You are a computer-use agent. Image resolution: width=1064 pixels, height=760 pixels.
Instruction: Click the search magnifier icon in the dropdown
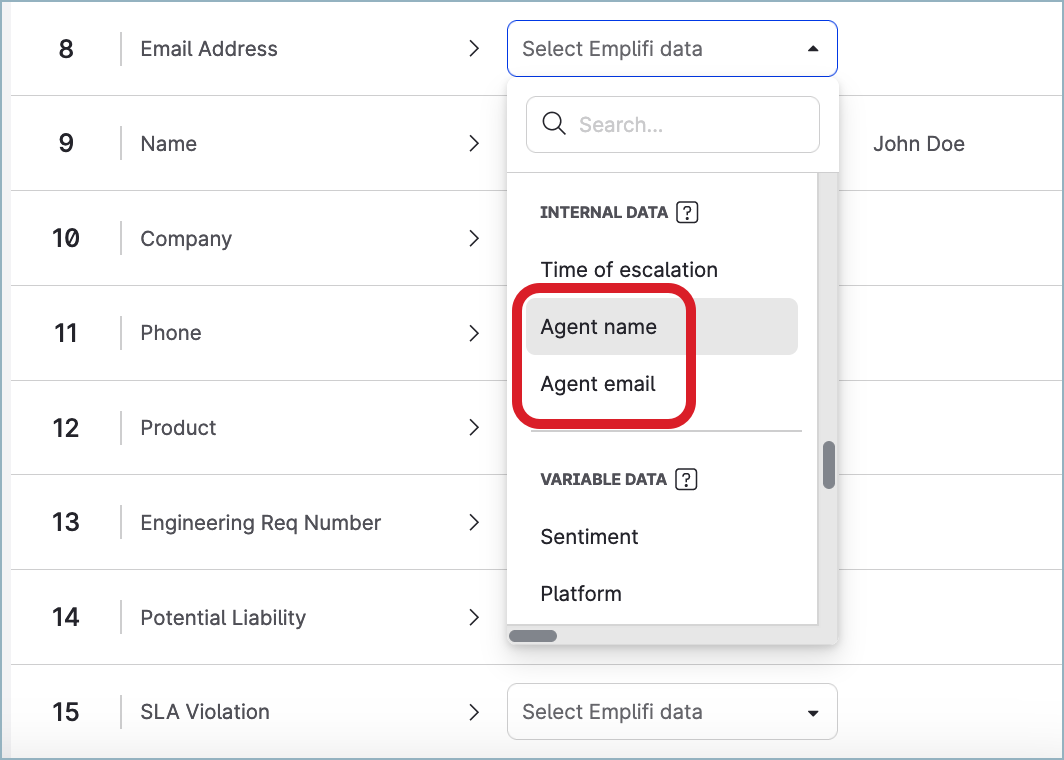[x=554, y=124]
